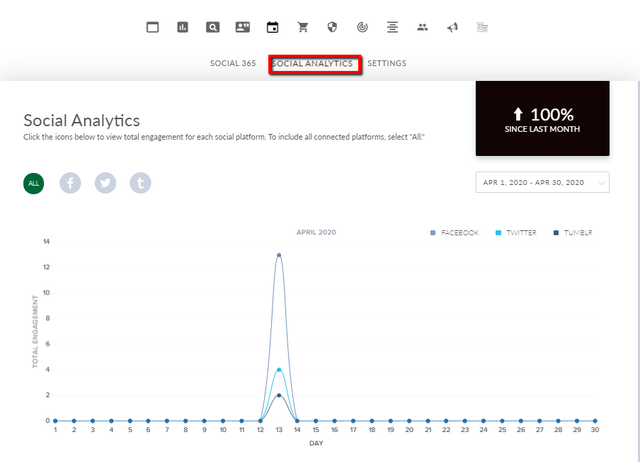The height and width of the screenshot is (462, 640).
Task: Switch to the Settings tab
Action: coord(387,63)
